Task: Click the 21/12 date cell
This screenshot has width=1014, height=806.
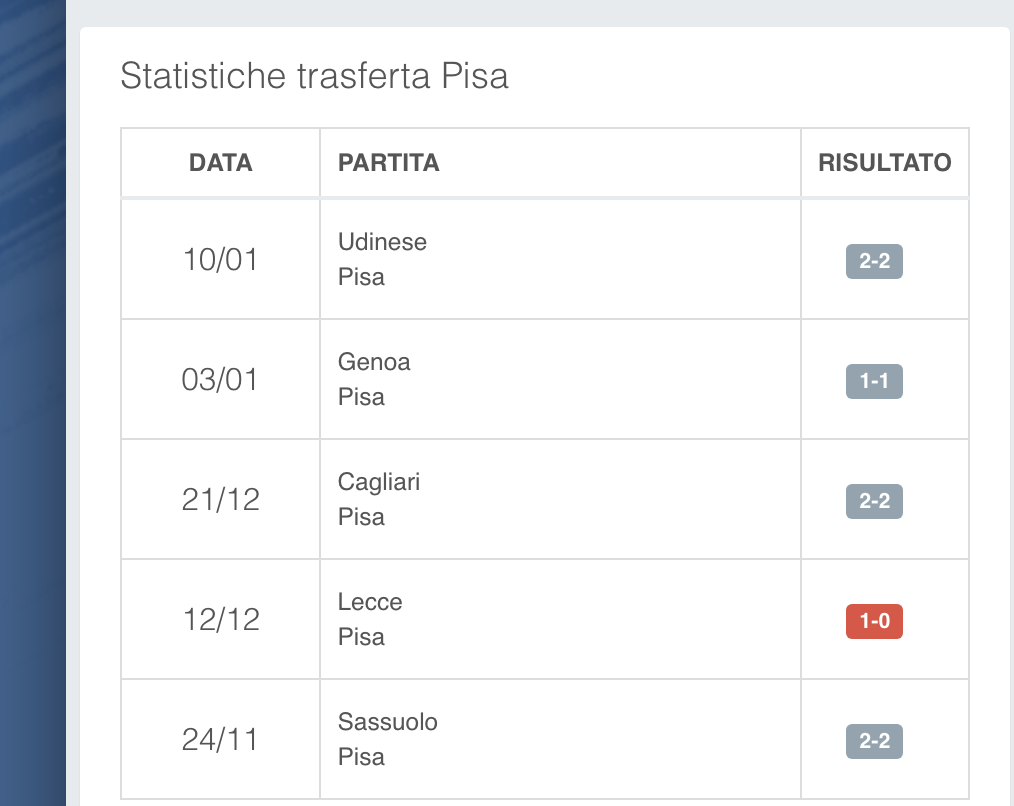Action: pyautogui.click(x=220, y=500)
